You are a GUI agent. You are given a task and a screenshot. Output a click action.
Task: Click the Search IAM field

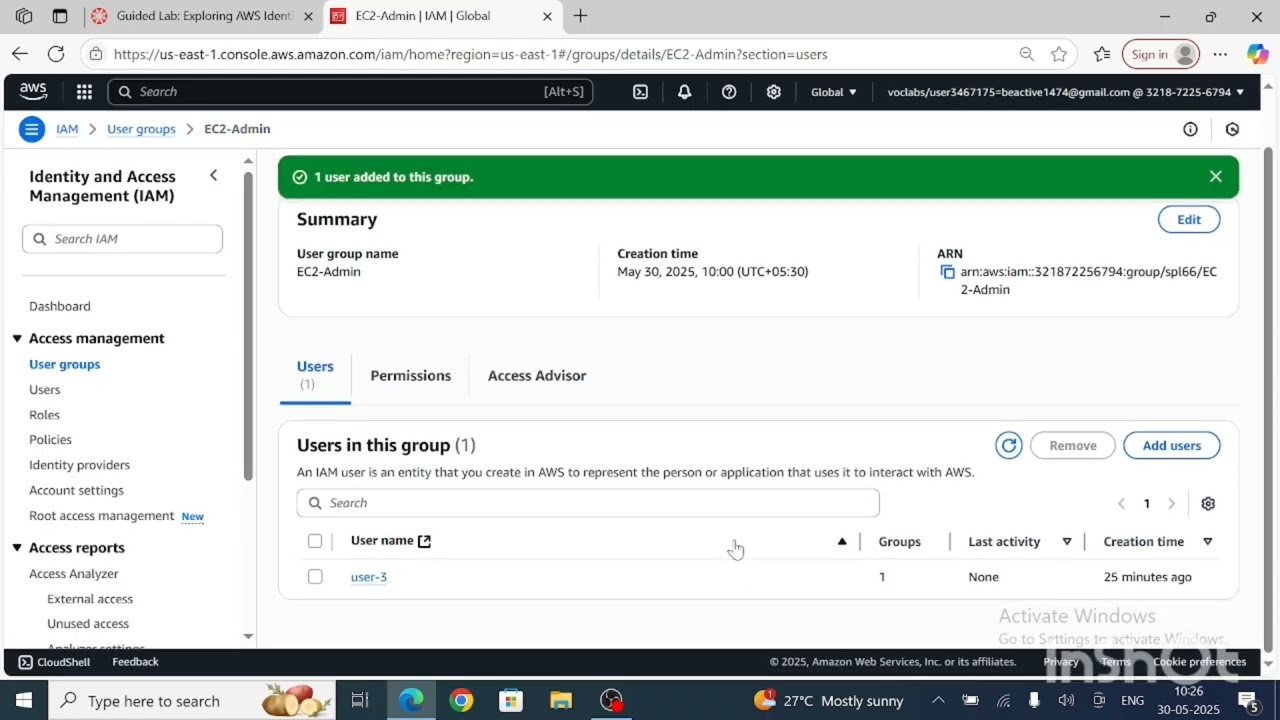point(122,238)
